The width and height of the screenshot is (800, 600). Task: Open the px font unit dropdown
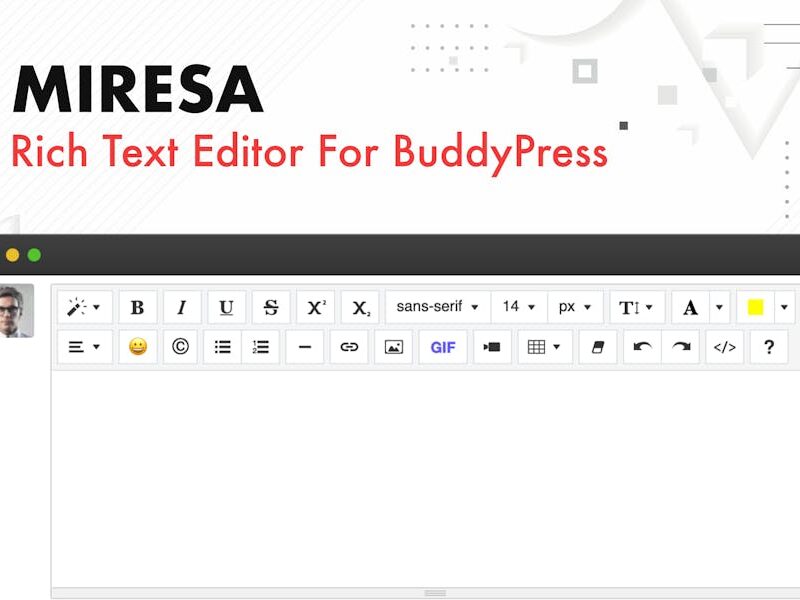[575, 307]
